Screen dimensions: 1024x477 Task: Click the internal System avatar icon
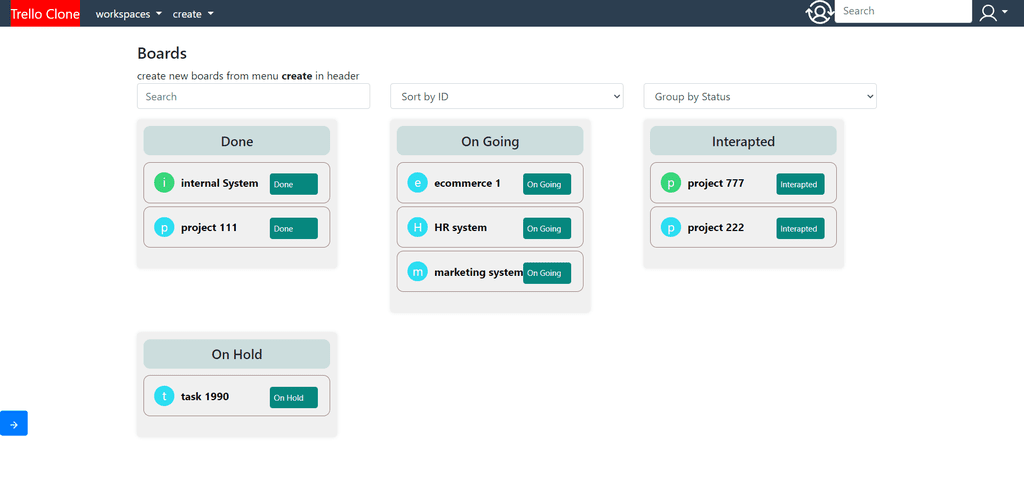pos(164,183)
